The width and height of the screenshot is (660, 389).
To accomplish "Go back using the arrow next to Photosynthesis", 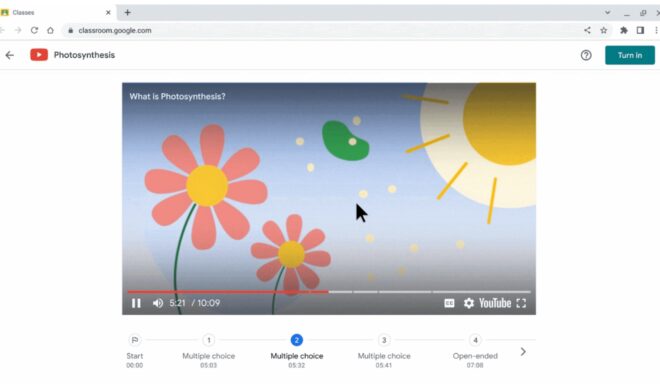I will [x=10, y=55].
